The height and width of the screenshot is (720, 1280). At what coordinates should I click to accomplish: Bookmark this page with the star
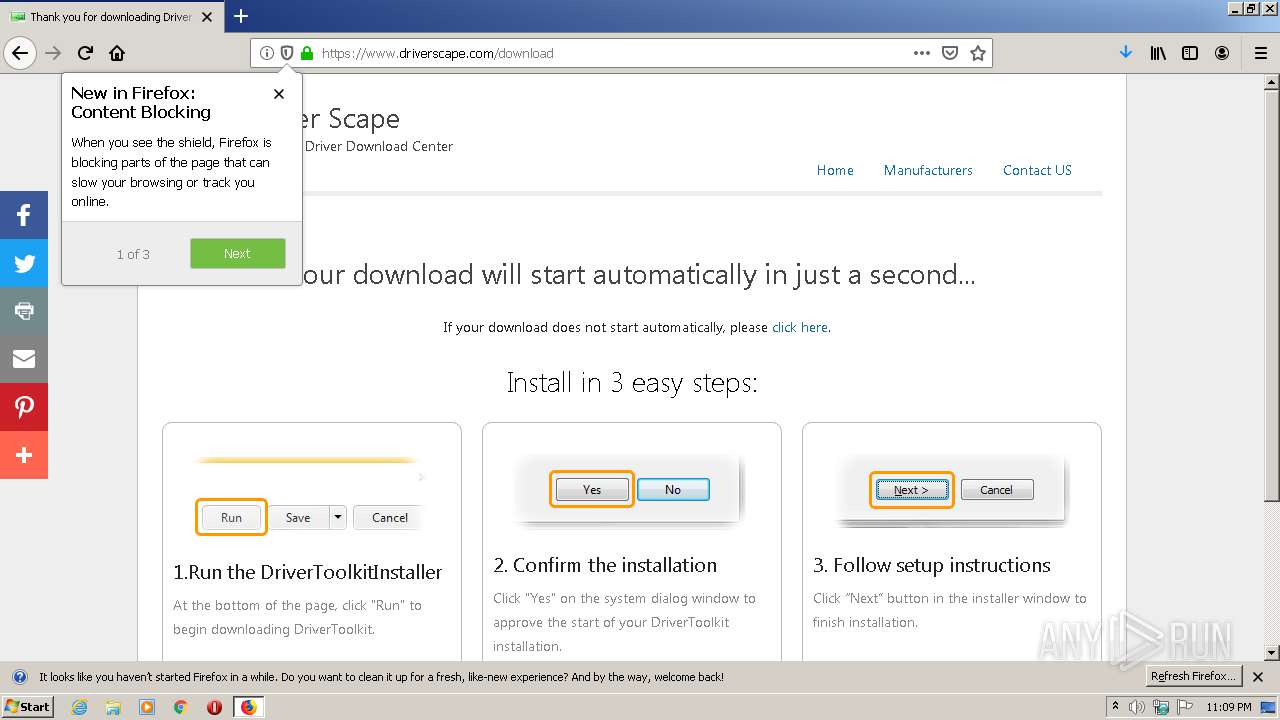pyautogui.click(x=978, y=53)
